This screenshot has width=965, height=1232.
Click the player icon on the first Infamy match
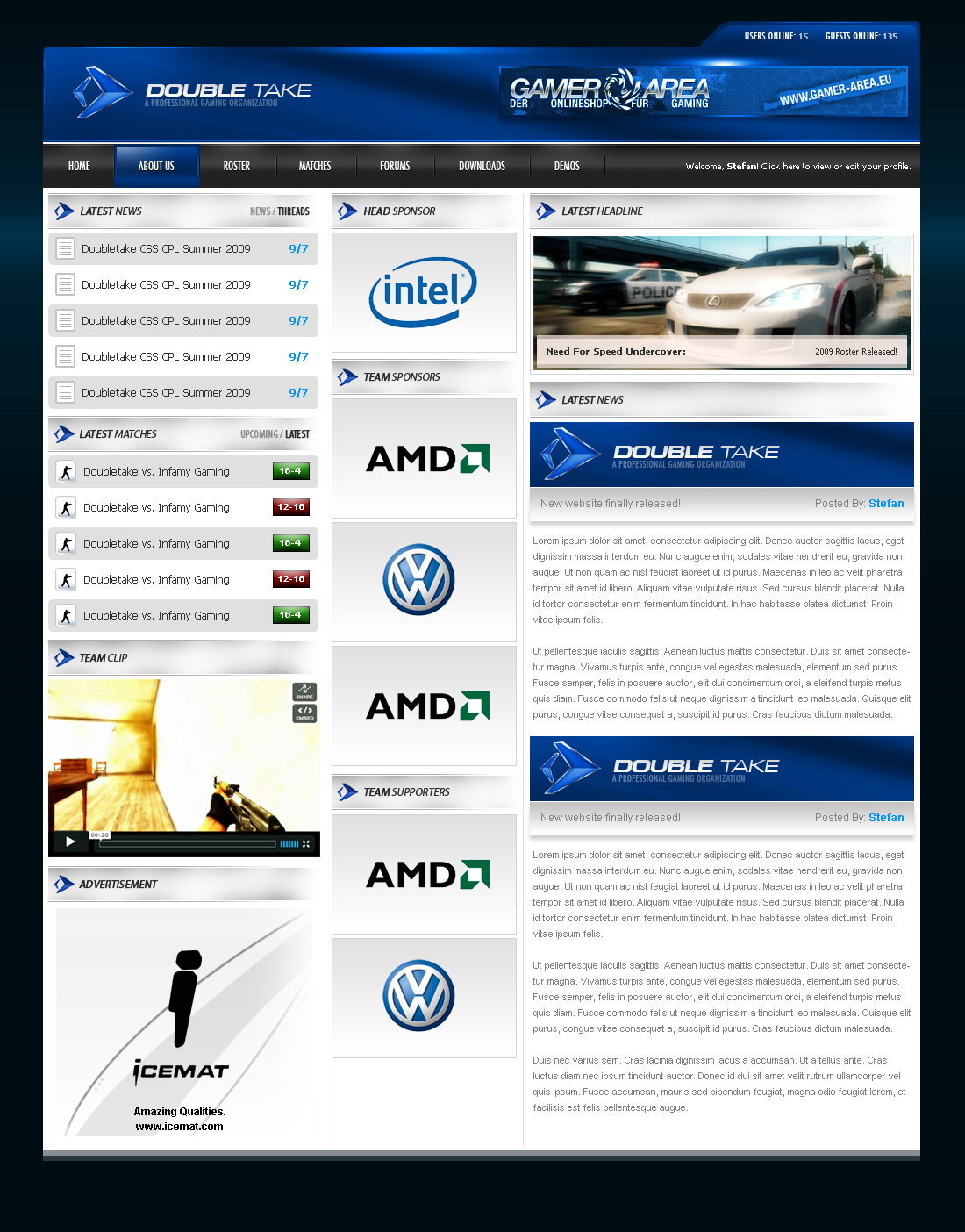66,471
